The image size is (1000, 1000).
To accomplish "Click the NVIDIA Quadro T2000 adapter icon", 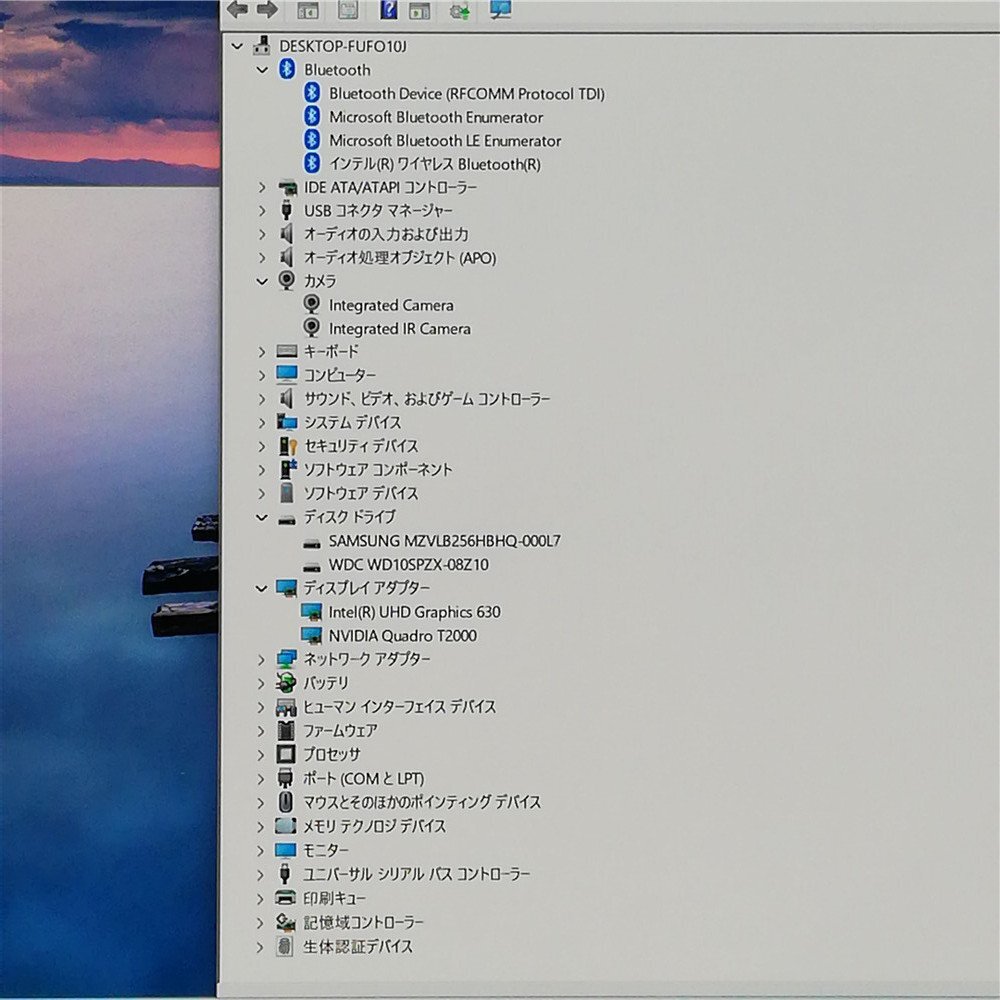I will (311, 635).
